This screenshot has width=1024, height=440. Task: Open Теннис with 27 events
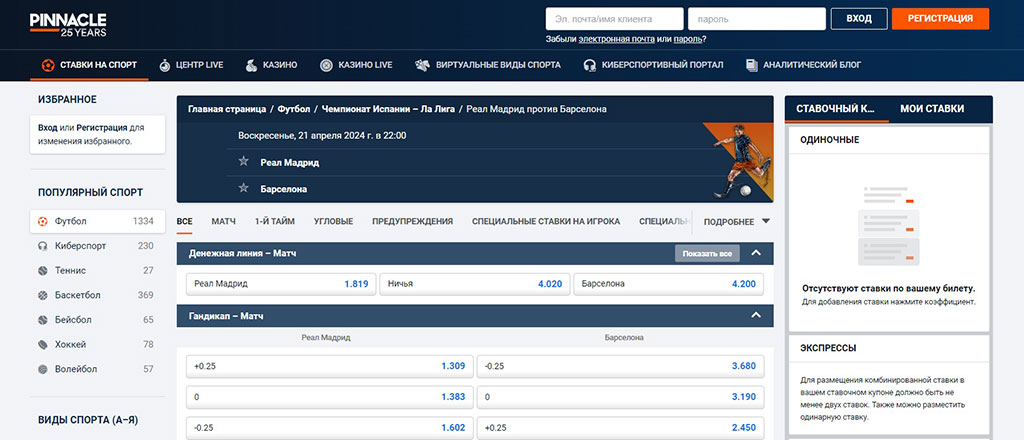tap(97, 270)
